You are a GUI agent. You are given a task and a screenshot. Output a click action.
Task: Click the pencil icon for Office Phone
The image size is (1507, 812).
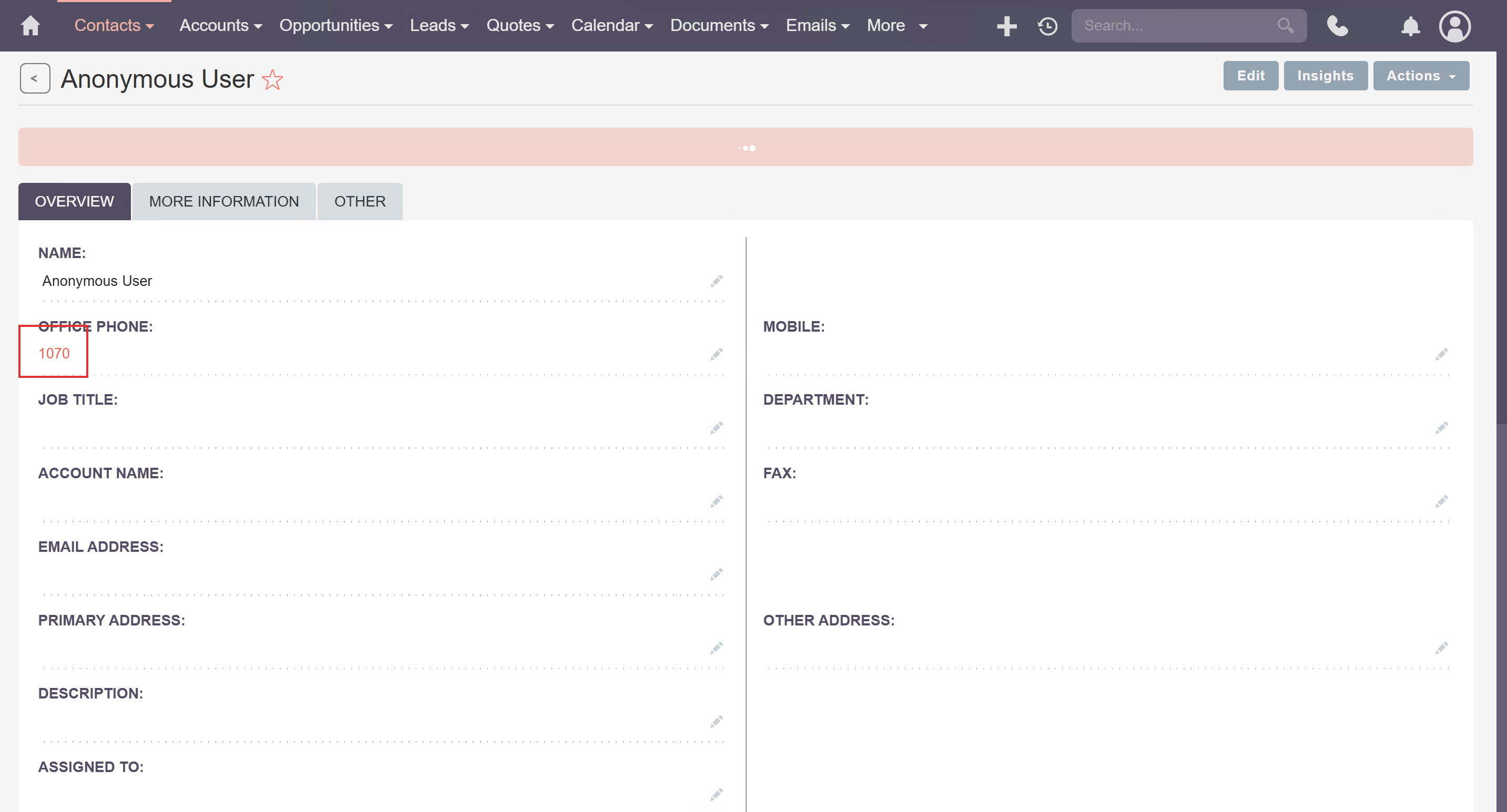point(716,354)
